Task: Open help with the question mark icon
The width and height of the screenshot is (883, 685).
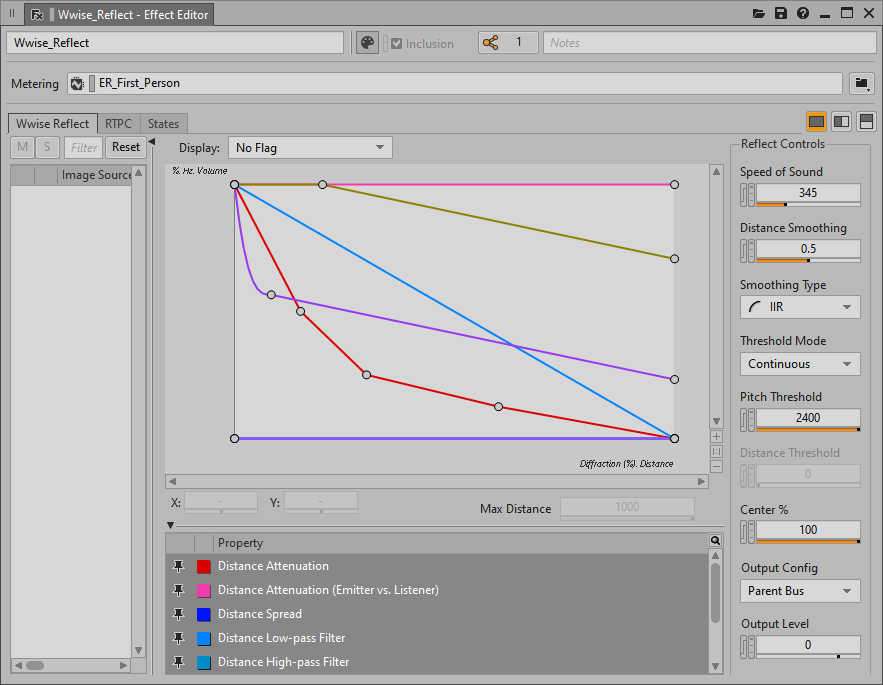Action: coord(803,14)
